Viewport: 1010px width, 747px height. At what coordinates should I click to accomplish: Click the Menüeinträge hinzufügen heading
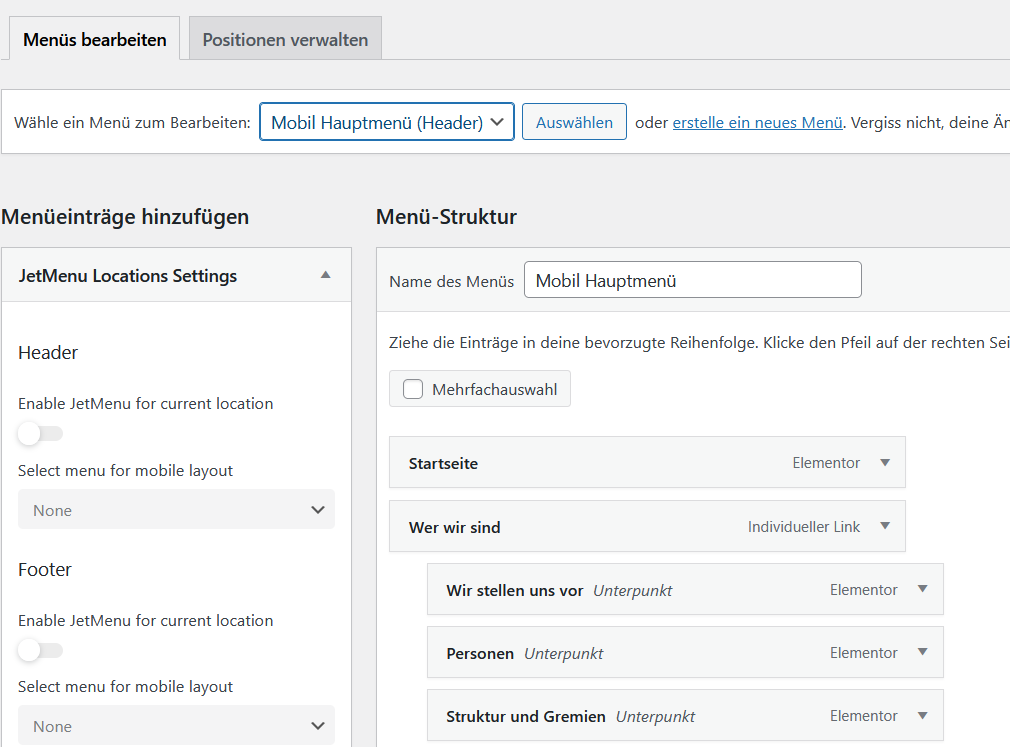[x=125, y=216]
